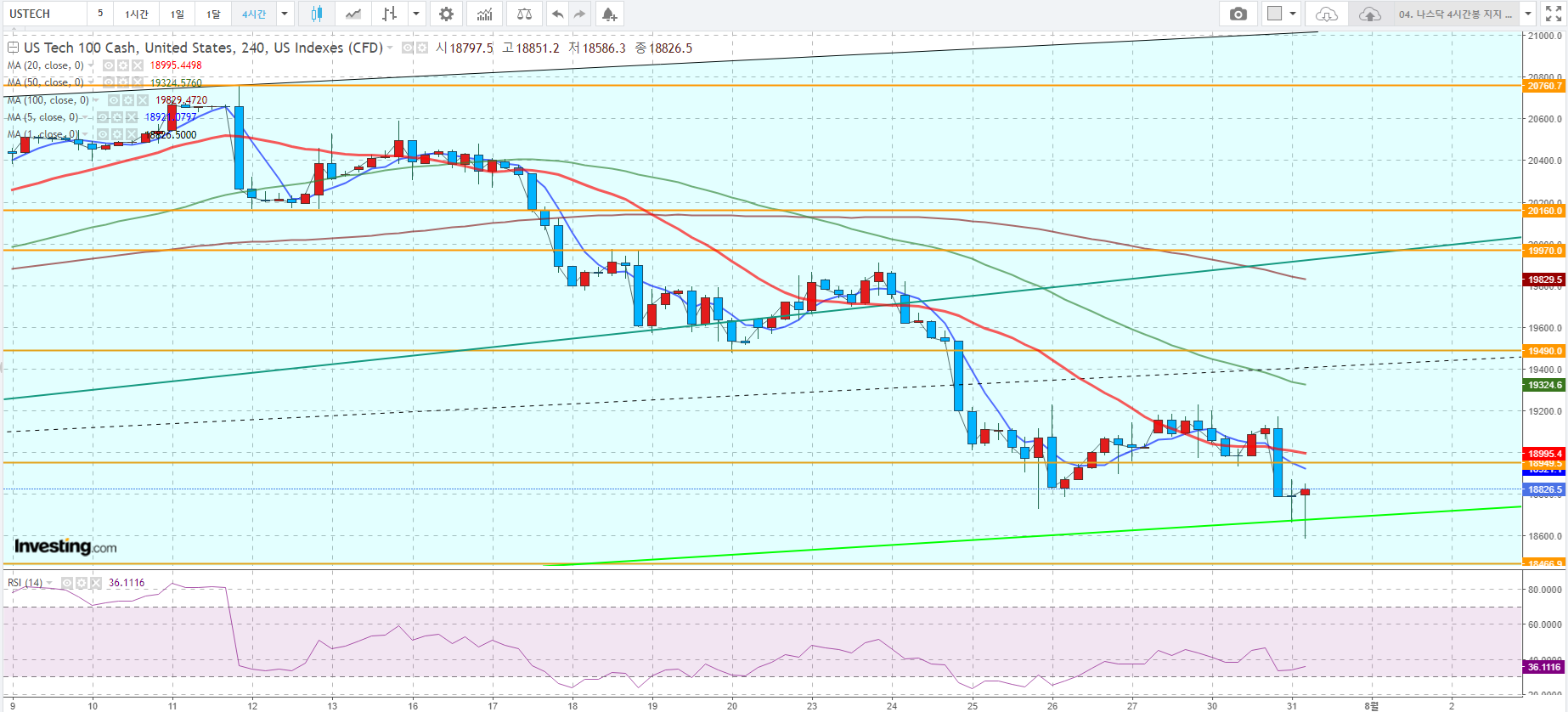Select the 1시간 timeframe
Screen dimensions: 1568x712
(137, 14)
